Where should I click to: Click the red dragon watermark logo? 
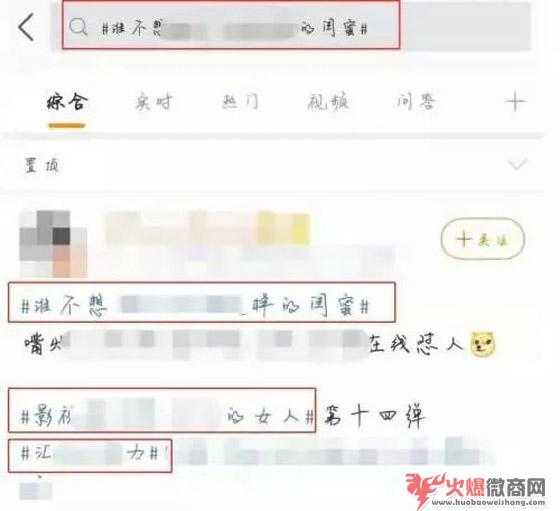(x=426, y=490)
